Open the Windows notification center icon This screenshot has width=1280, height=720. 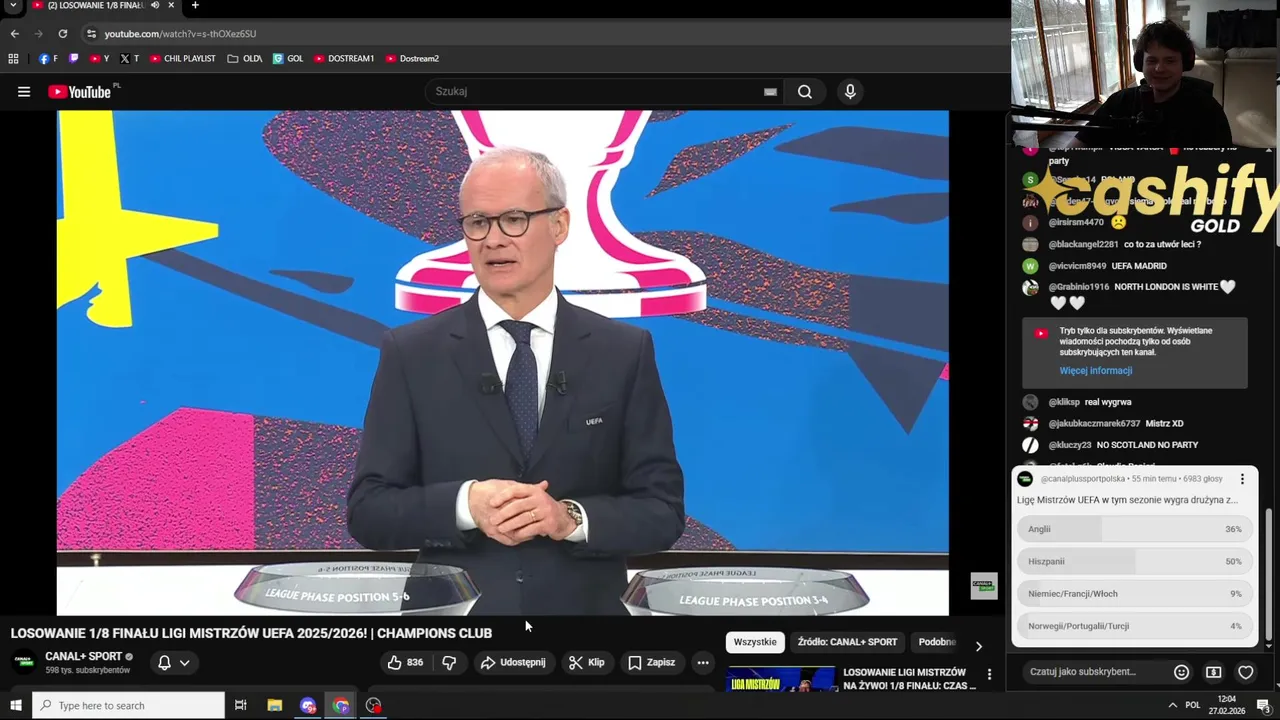1263,705
